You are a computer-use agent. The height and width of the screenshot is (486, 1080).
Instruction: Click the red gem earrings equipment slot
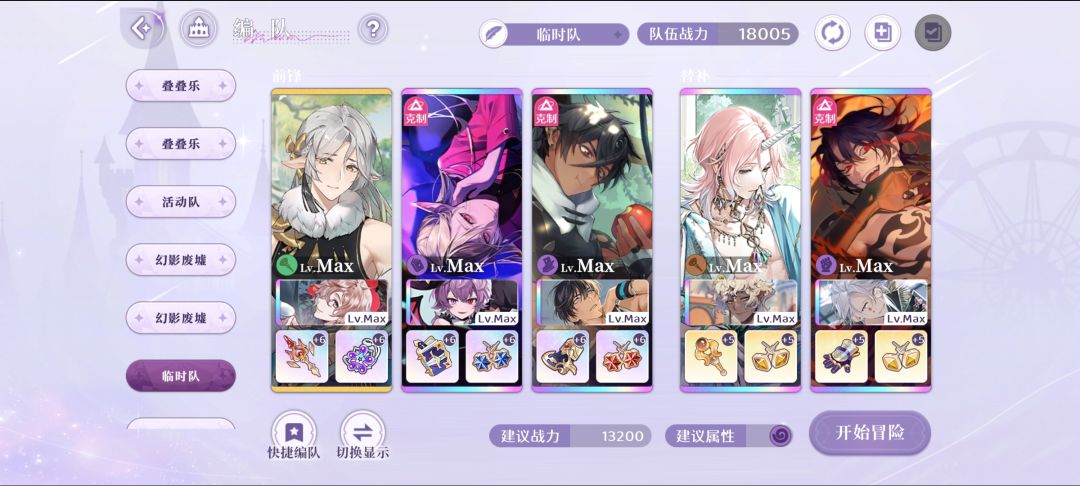(622, 357)
